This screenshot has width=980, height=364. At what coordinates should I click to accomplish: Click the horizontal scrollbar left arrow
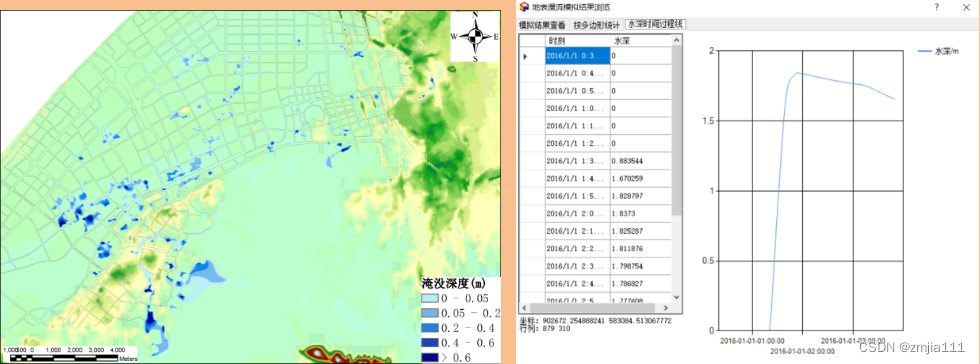(524, 308)
